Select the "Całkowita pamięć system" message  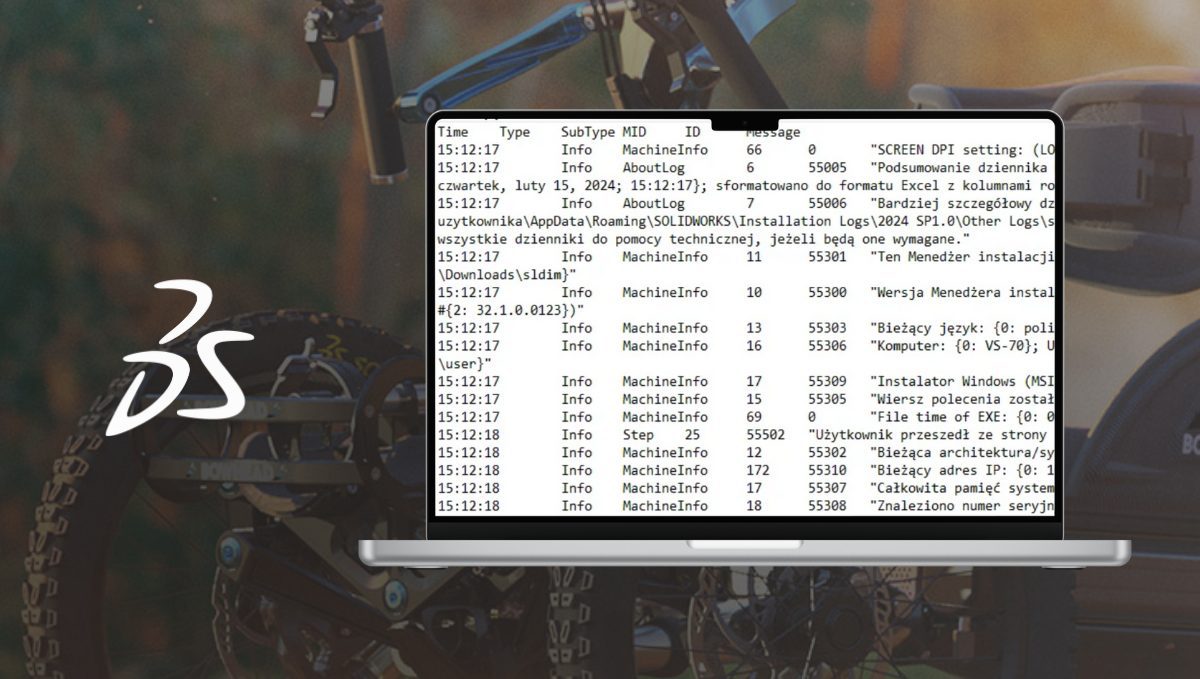coord(962,488)
